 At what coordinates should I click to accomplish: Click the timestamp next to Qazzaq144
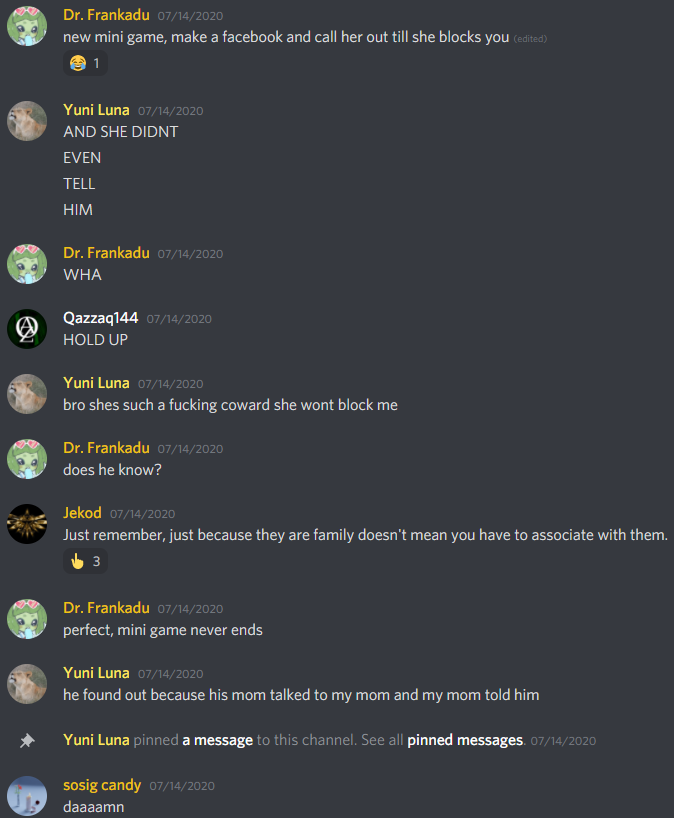(x=179, y=319)
